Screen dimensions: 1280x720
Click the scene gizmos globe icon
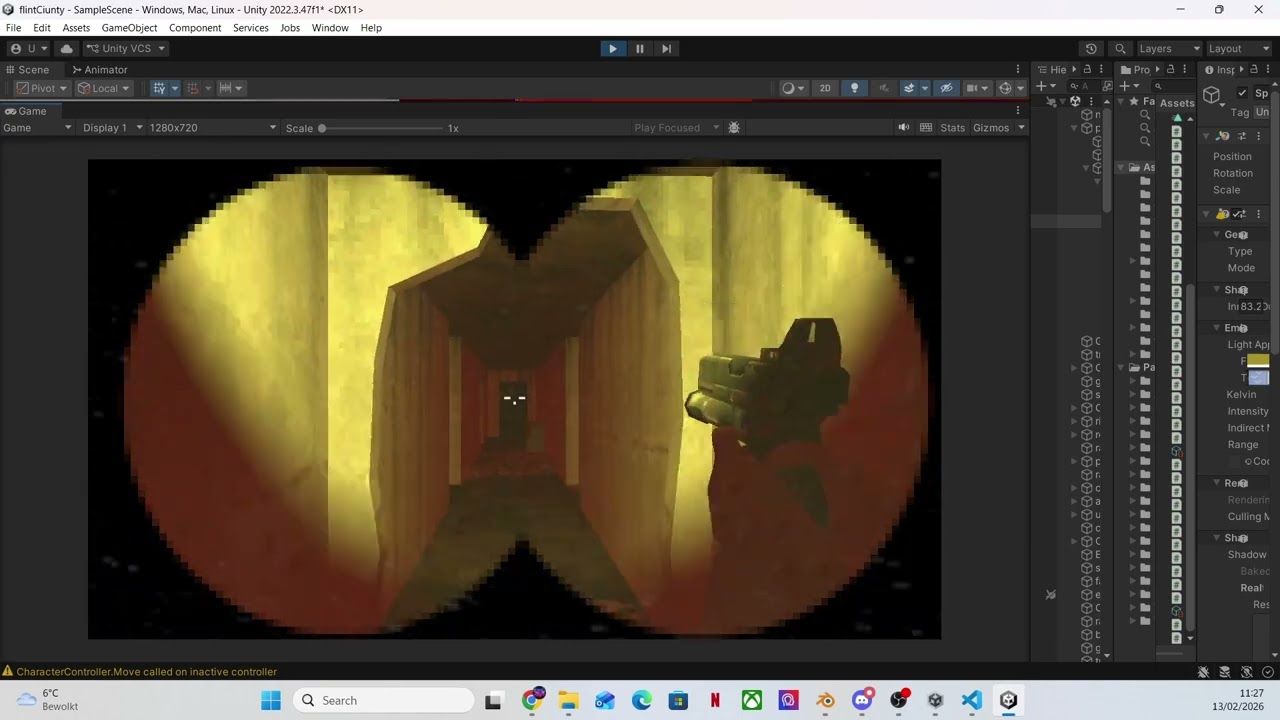pyautogui.click(x=1005, y=88)
